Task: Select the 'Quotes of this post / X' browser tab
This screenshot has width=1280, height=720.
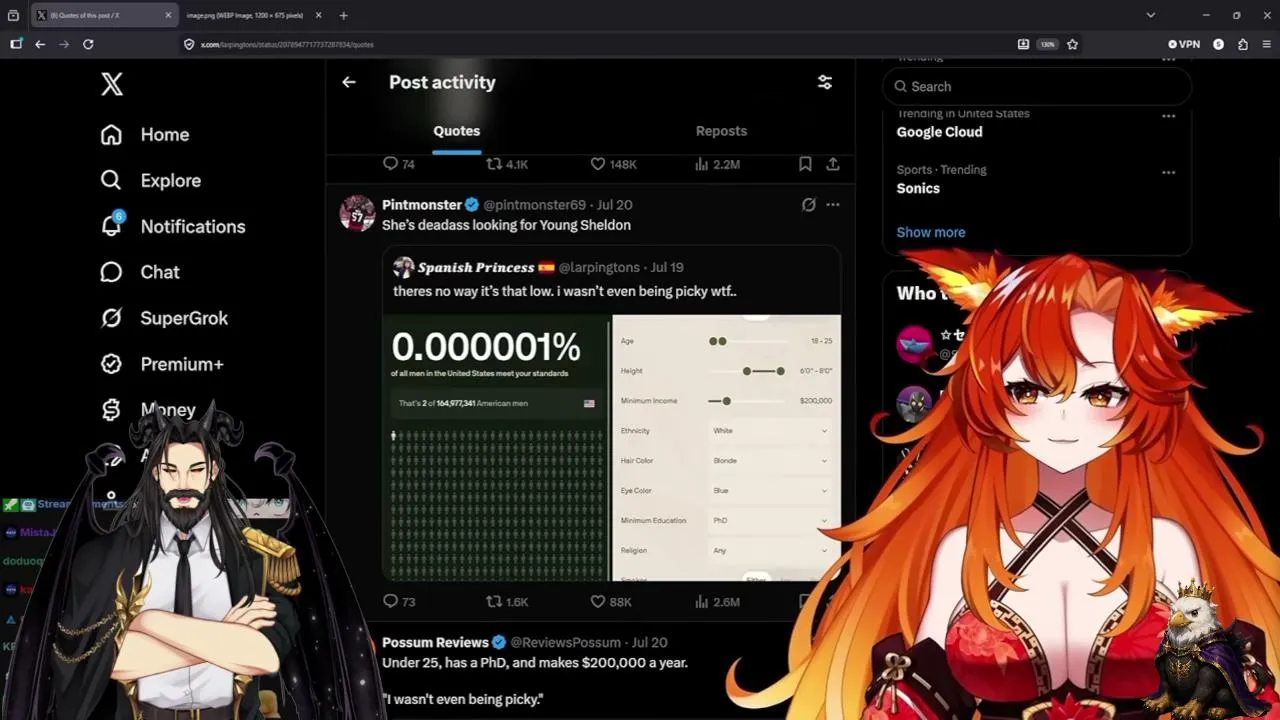Action: [104, 15]
